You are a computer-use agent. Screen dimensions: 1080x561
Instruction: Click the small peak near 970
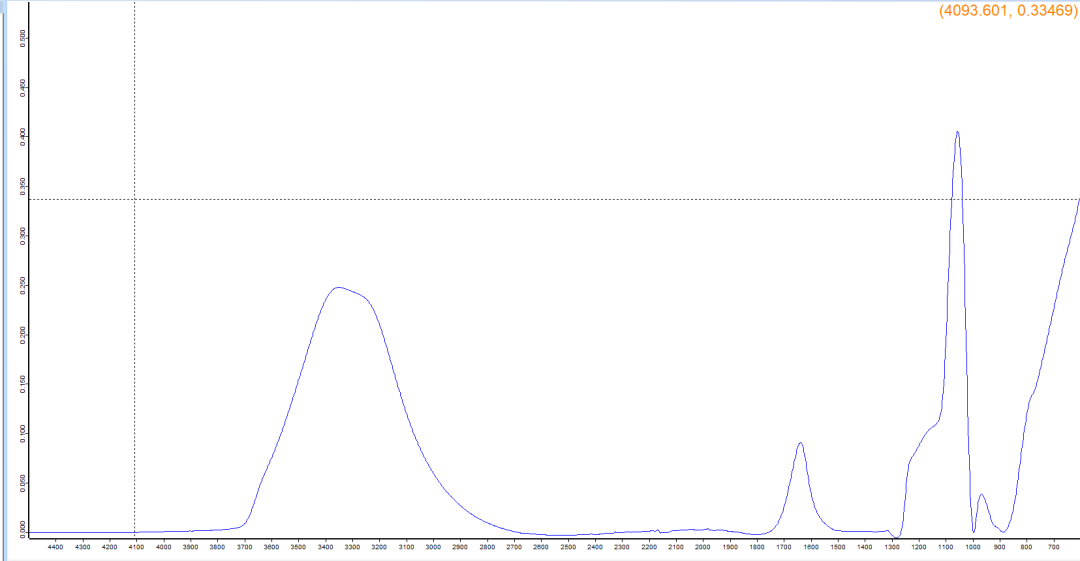(981, 495)
